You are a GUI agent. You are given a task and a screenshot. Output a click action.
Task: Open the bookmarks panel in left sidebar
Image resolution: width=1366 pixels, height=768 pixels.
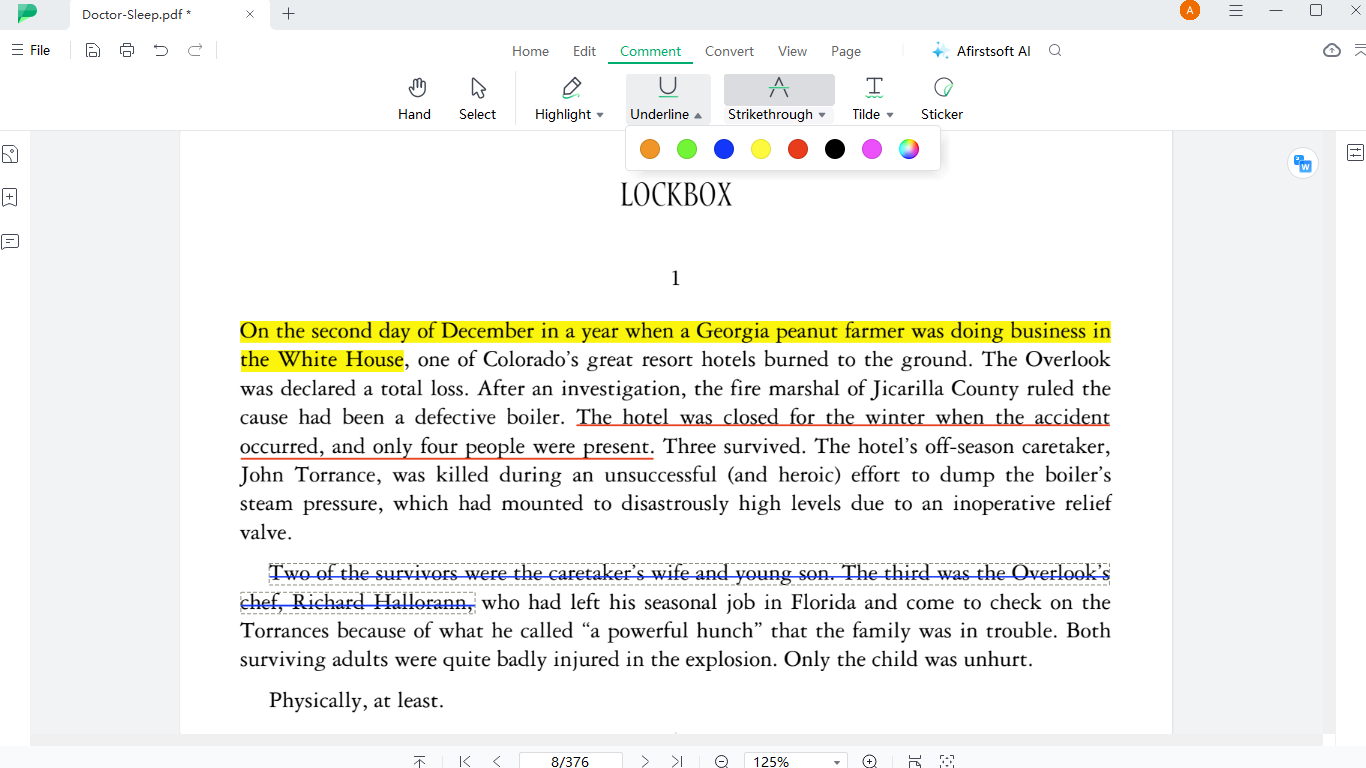click(10, 198)
